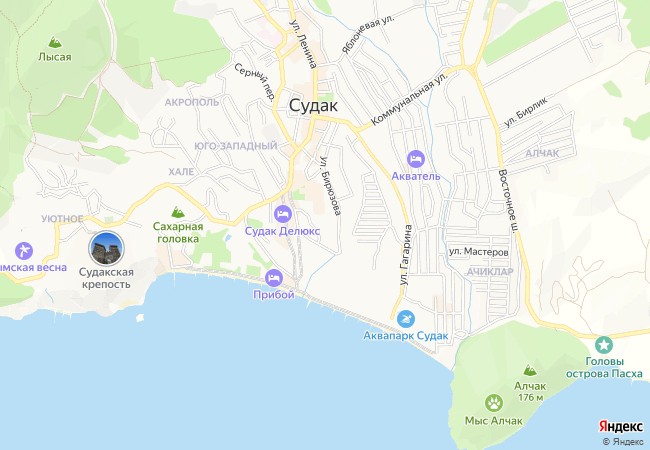Screen dimensions: 650x450
Task: Select the Алчак 176 м mountain icon
Action: pyautogui.click(x=530, y=370)
